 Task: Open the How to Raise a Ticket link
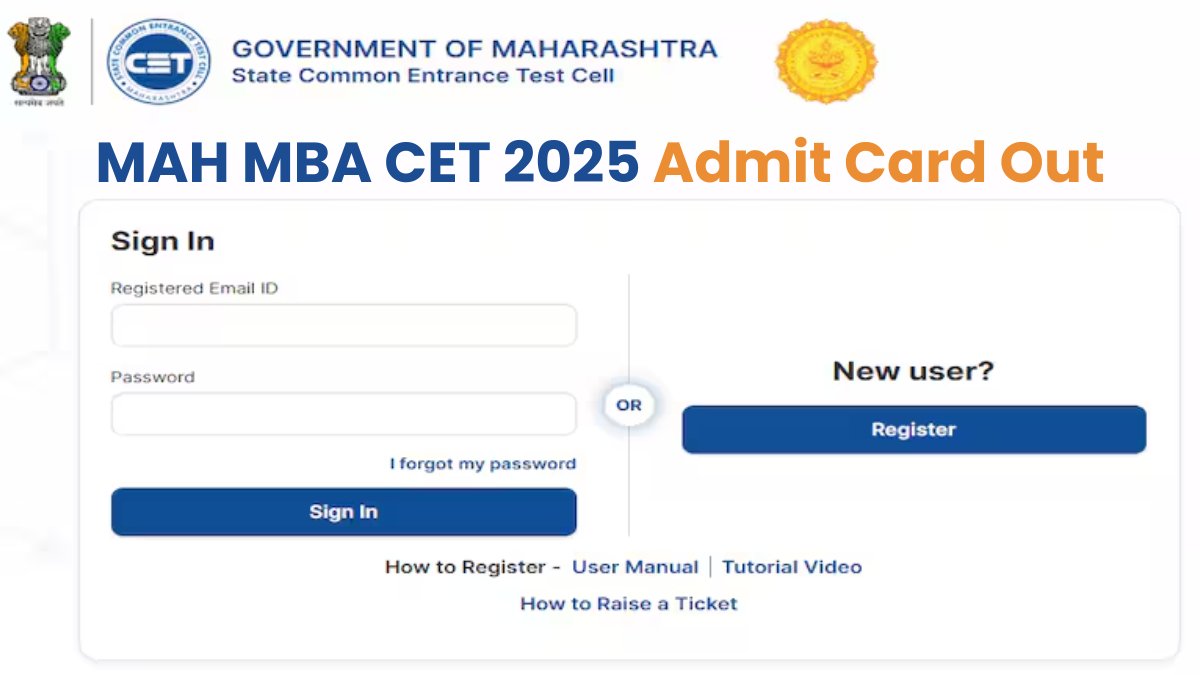pos(629,604)
